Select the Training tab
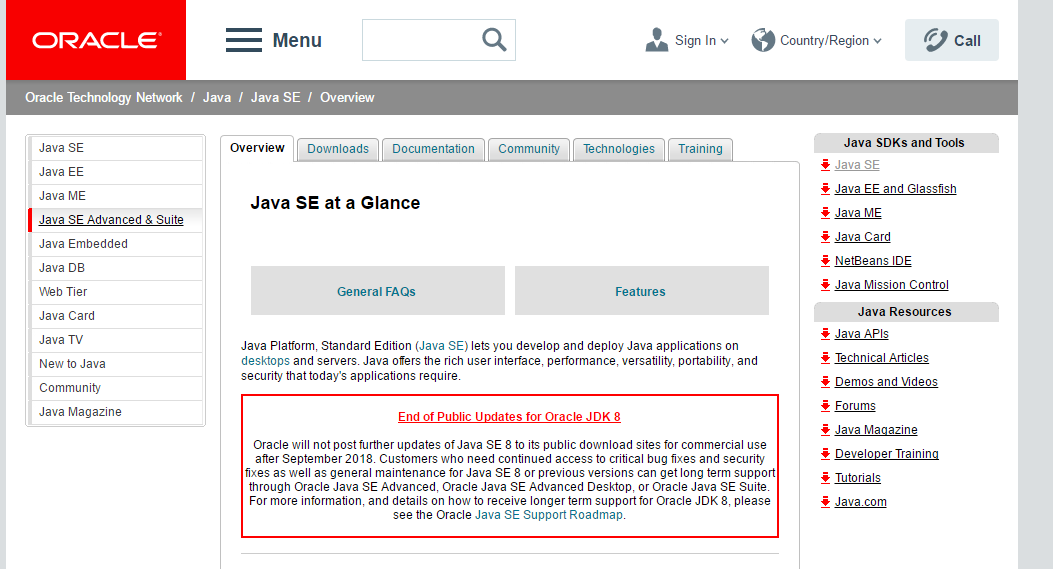 tap(700, 149)
